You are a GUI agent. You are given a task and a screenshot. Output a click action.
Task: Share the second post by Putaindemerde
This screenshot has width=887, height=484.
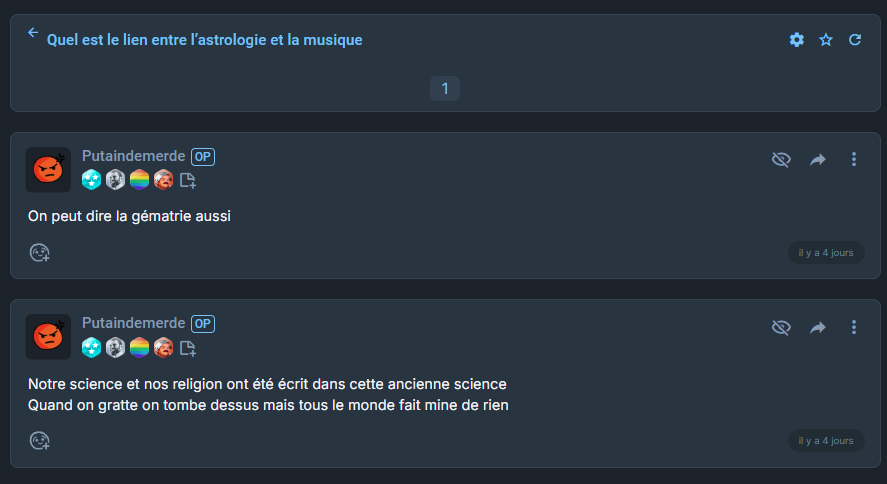(x=818, y=328)
